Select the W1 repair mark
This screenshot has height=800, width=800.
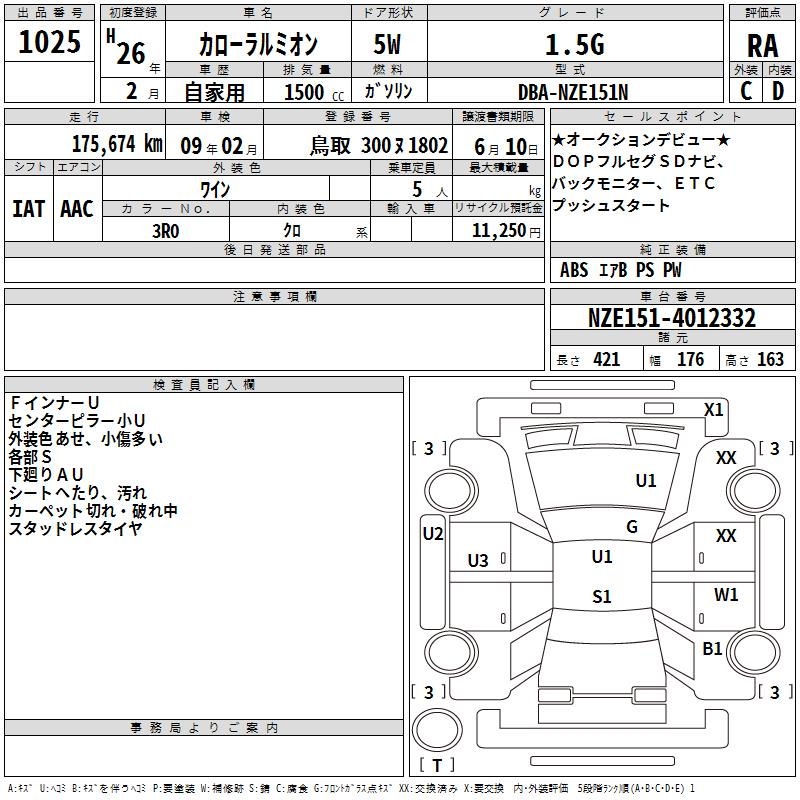click(x=726, y=595)
